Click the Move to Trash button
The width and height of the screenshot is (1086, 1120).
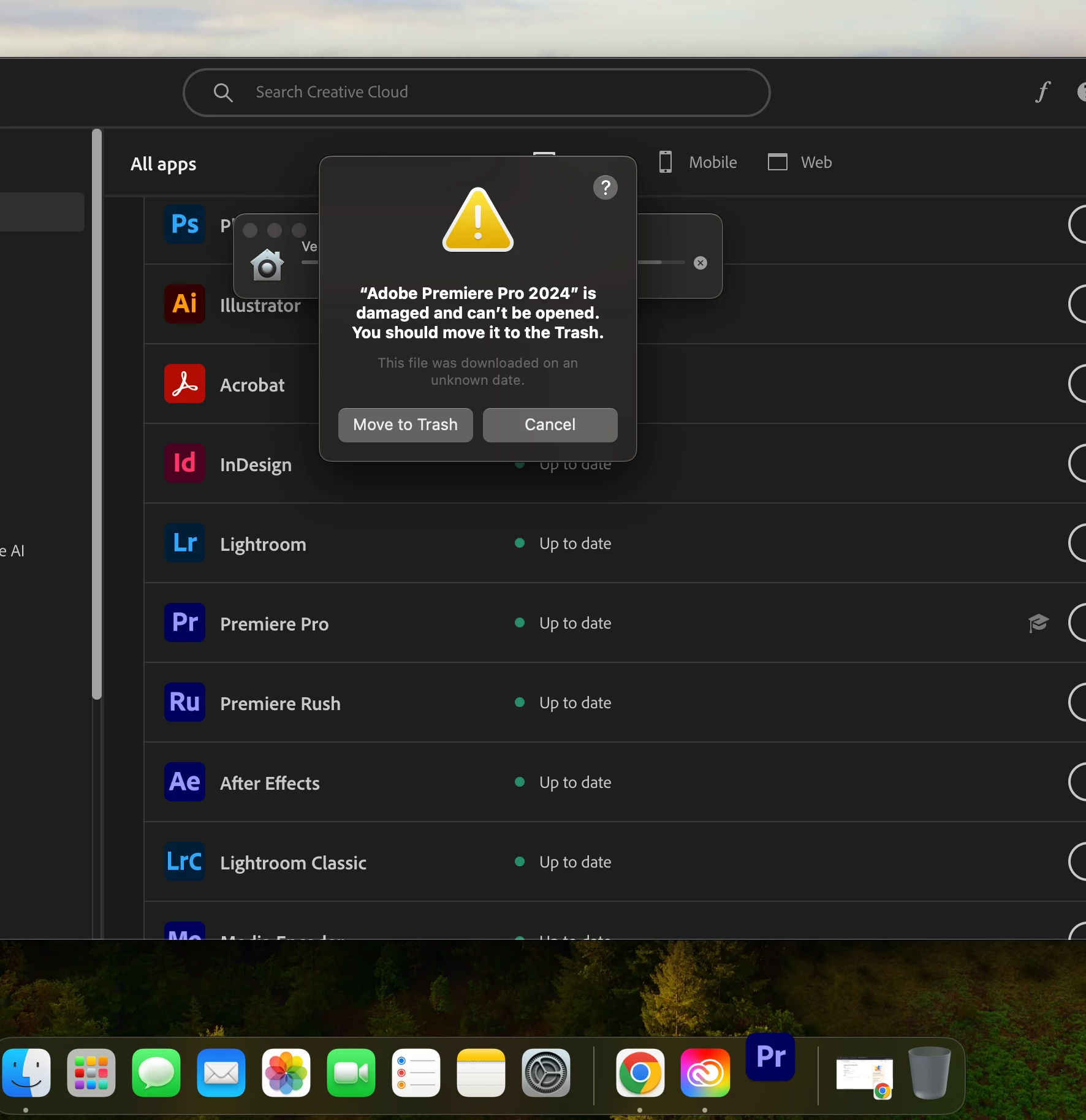pyautogui.click(x=405, y=425)
